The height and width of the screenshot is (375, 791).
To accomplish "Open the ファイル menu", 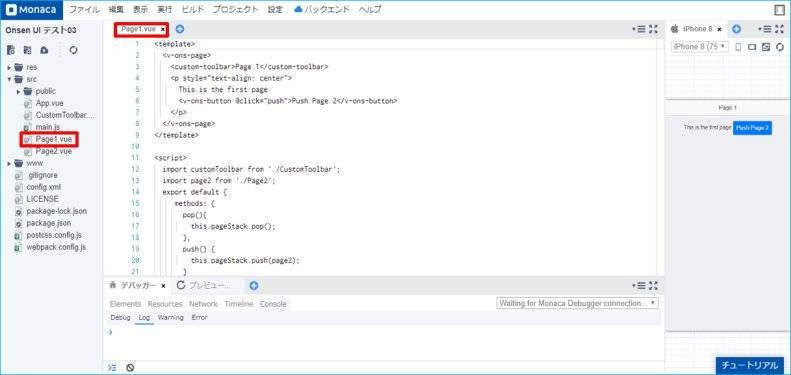I will 84,10.
